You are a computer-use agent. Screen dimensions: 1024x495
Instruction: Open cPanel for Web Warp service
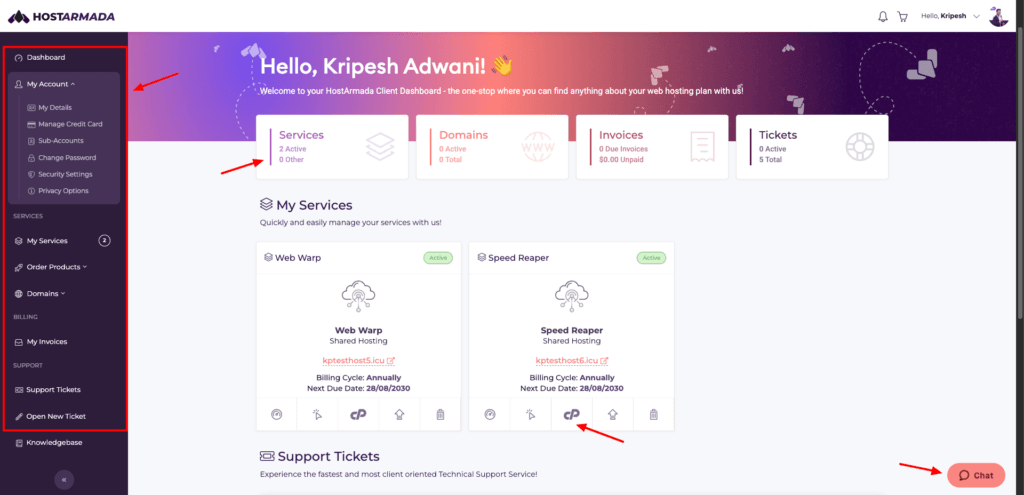(359, 414)
